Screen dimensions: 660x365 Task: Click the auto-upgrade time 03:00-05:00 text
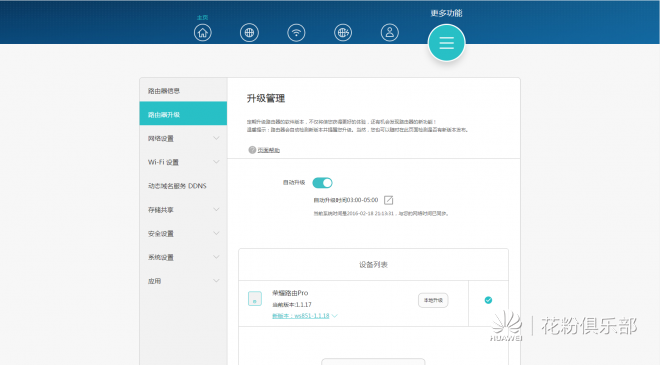(x=346, y=200)
